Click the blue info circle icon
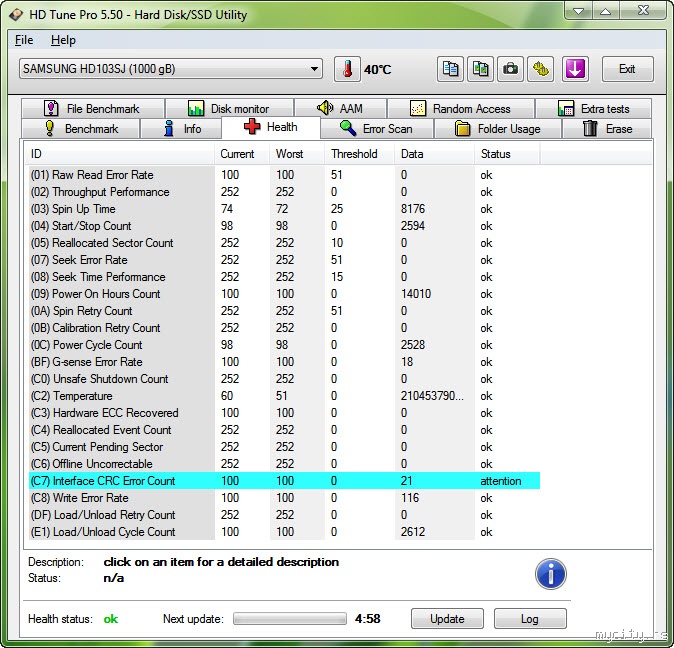Screen dimensions: 674x648 (551, 574)
